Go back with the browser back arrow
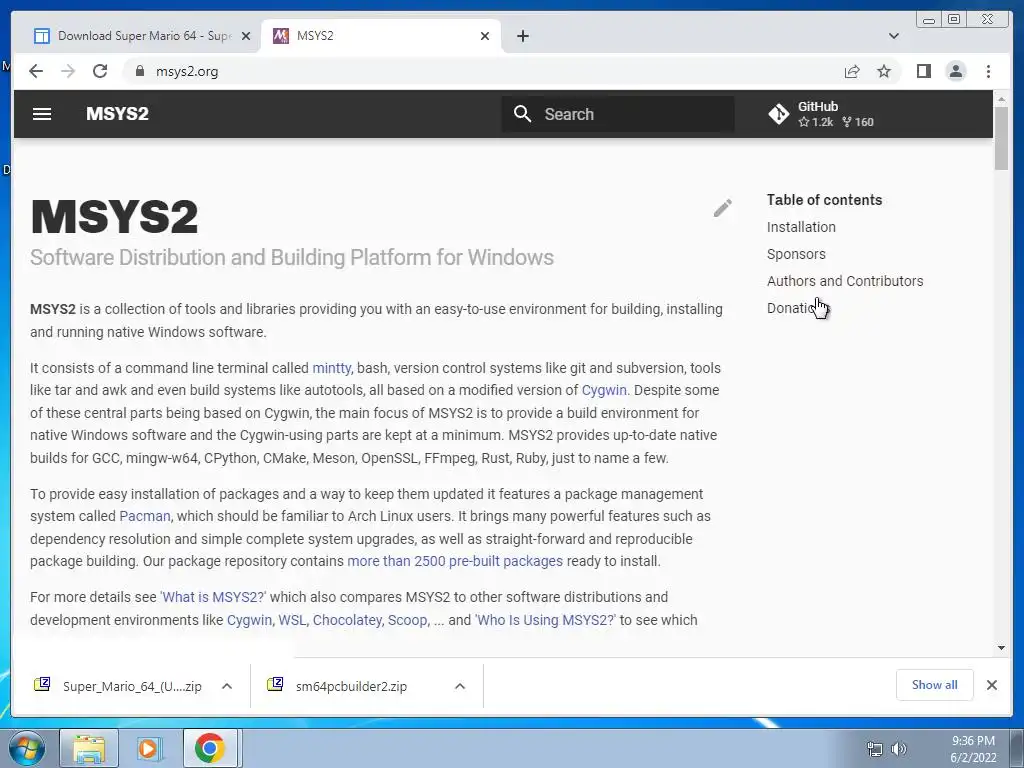The height and width of the screenshot is (768, 1024). [x=36, y=71]
